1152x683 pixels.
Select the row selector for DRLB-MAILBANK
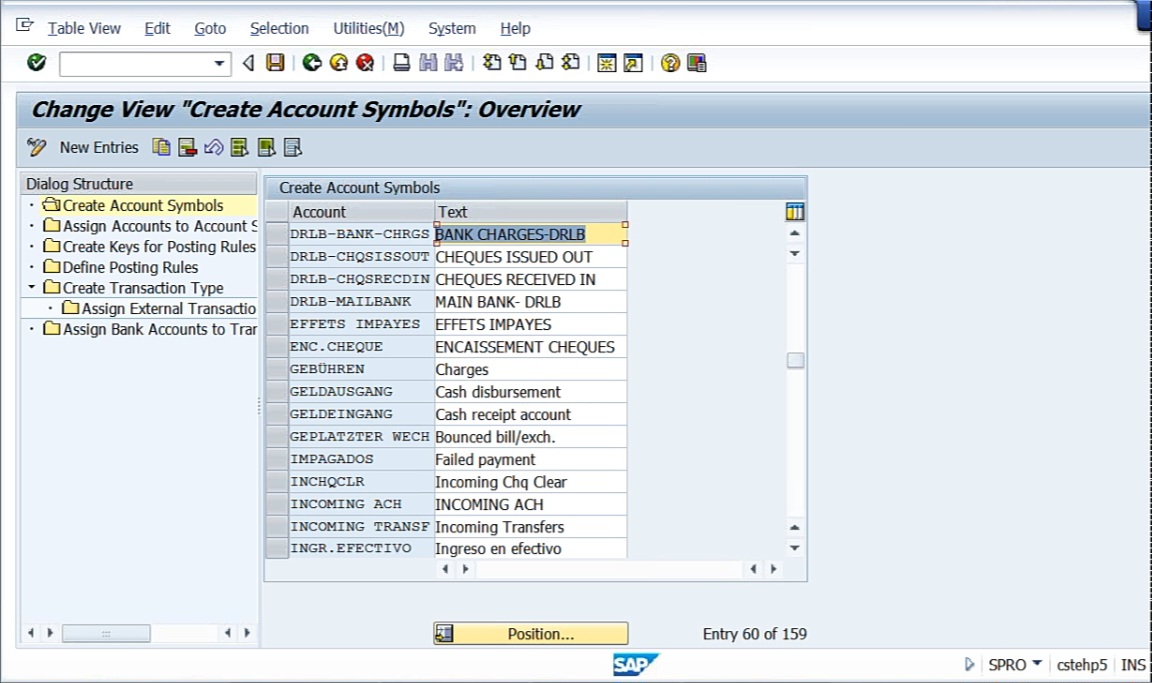(277, 302)
